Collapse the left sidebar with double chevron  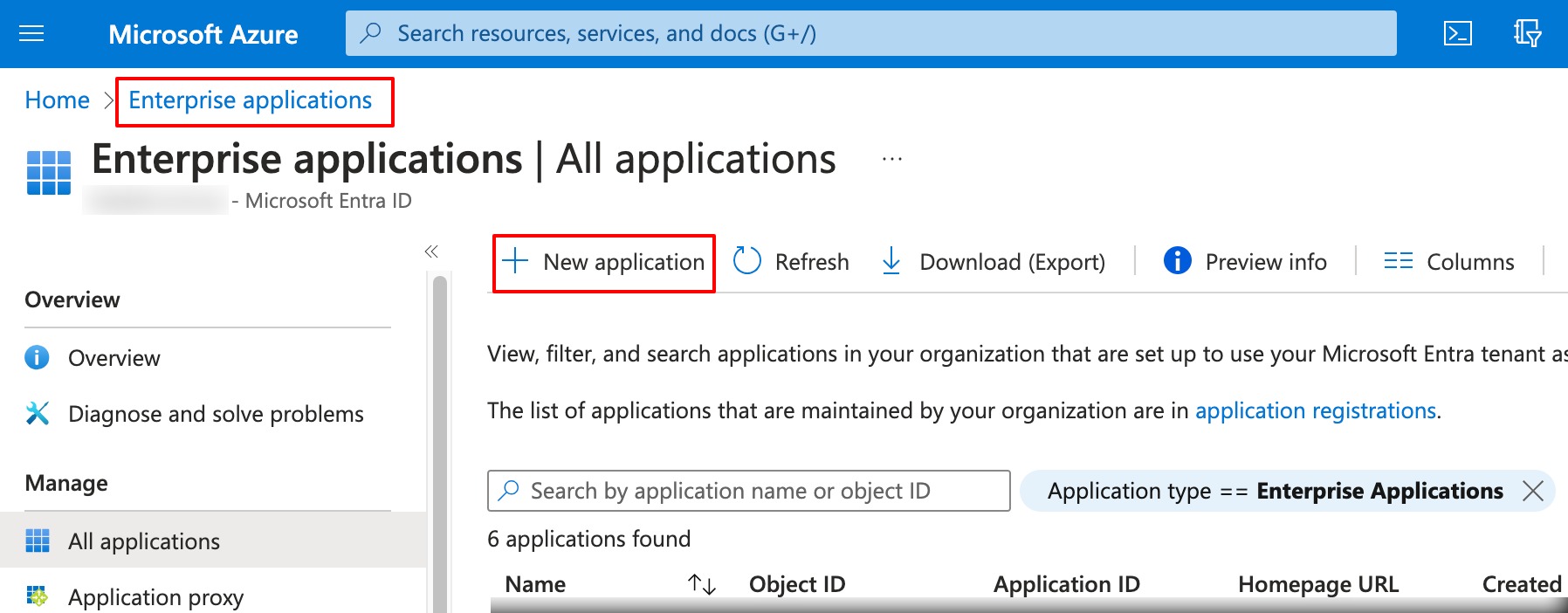431,251
